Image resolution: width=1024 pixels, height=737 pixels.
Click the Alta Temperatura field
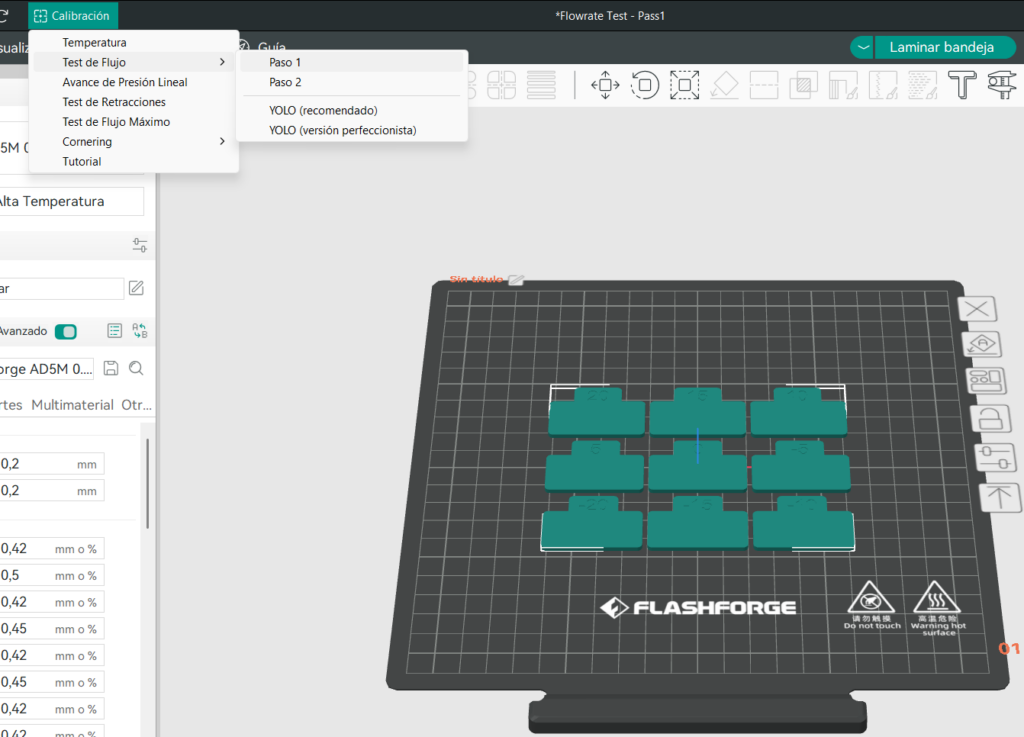(70, 201)
